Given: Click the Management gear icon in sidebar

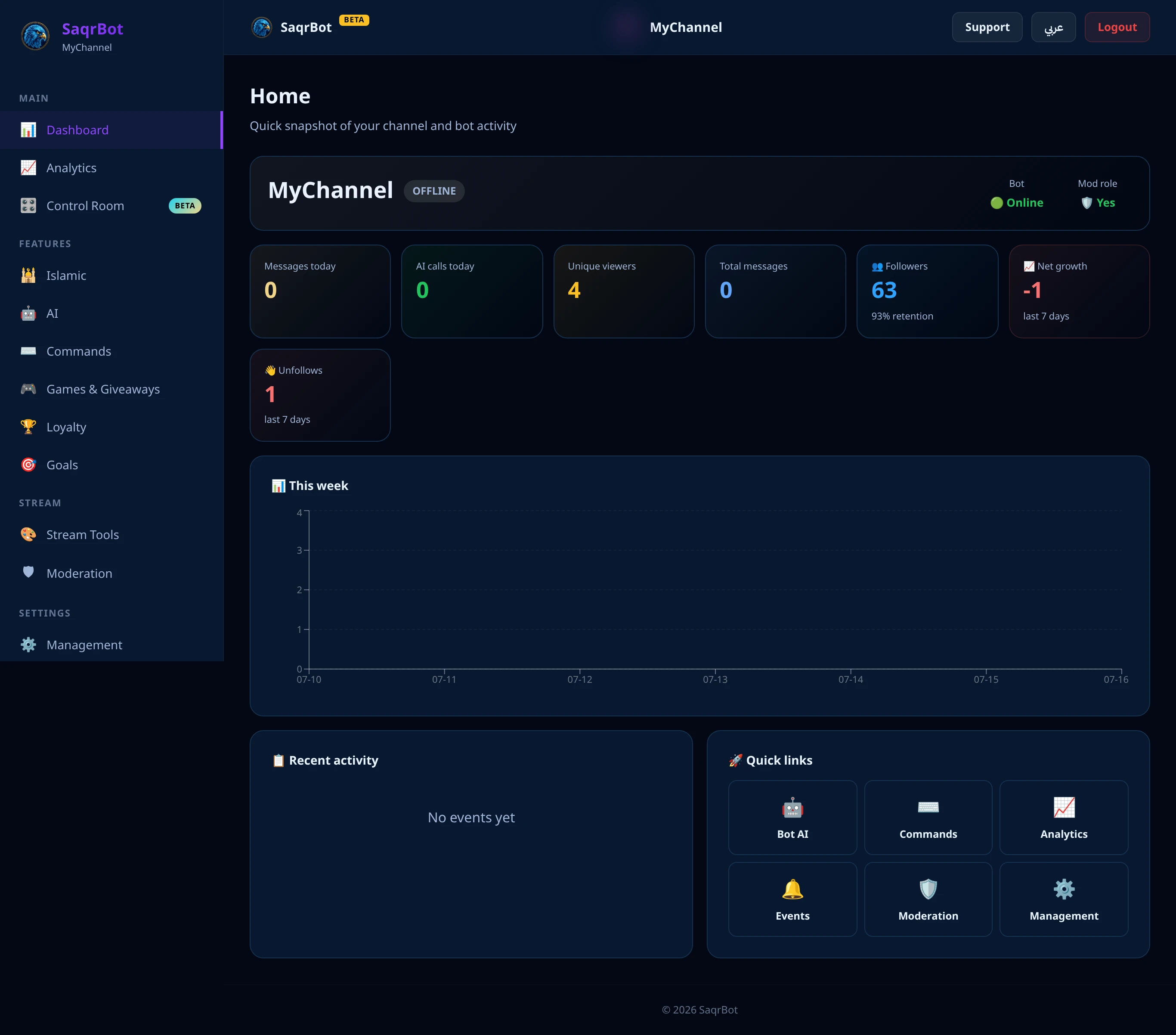Looking at the screenshot, I should pos(28,645).
